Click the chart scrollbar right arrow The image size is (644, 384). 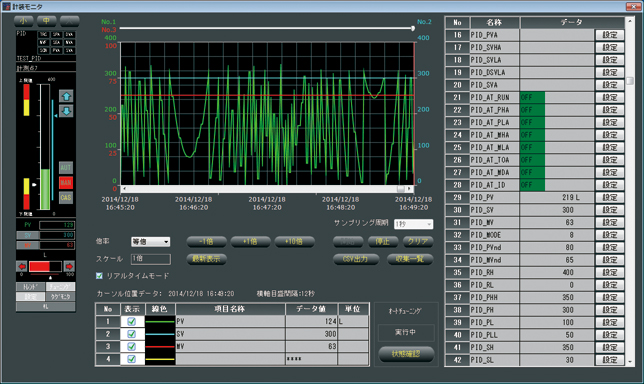click(x=409, y=189)
